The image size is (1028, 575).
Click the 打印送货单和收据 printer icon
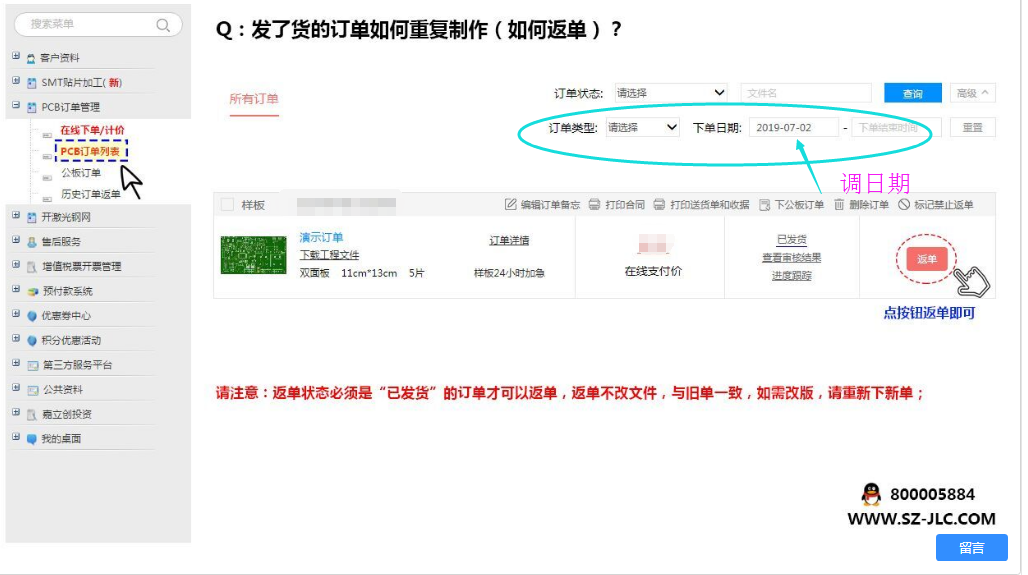pos(659,205)
